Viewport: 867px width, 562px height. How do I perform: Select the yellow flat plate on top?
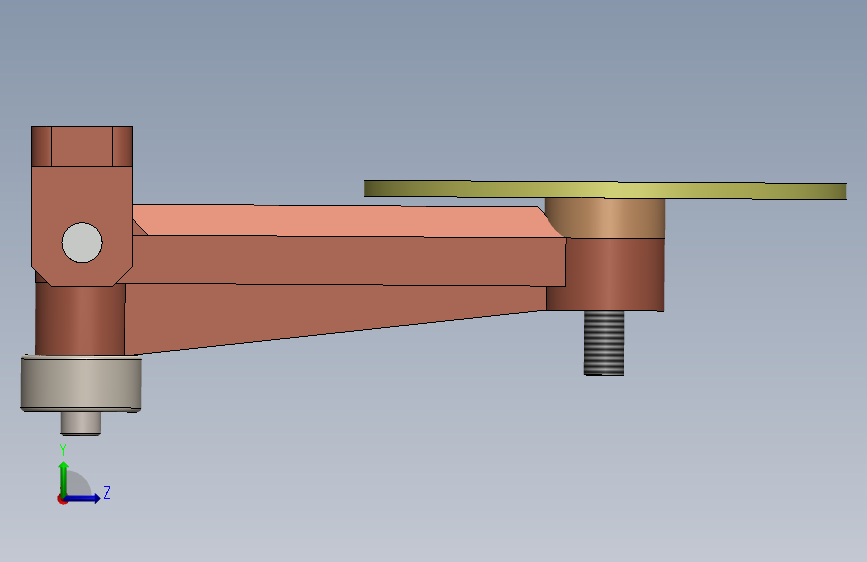coord(605,190)
